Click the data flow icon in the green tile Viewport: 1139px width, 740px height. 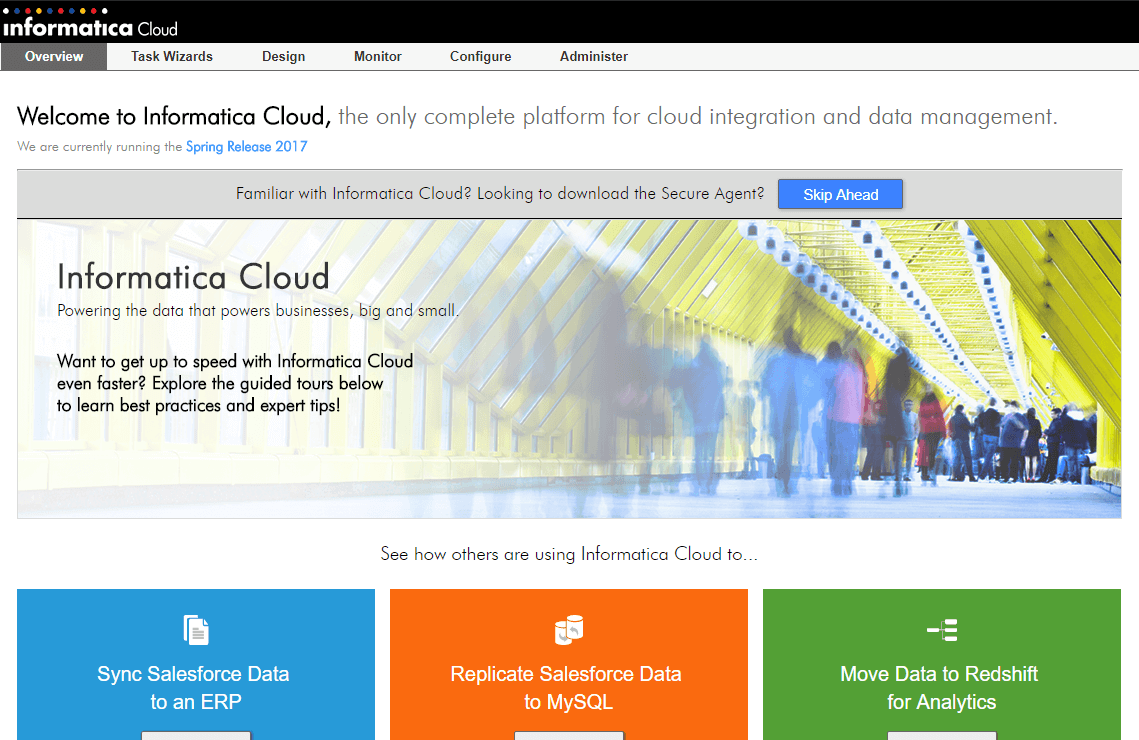click(x=941, y=630)
